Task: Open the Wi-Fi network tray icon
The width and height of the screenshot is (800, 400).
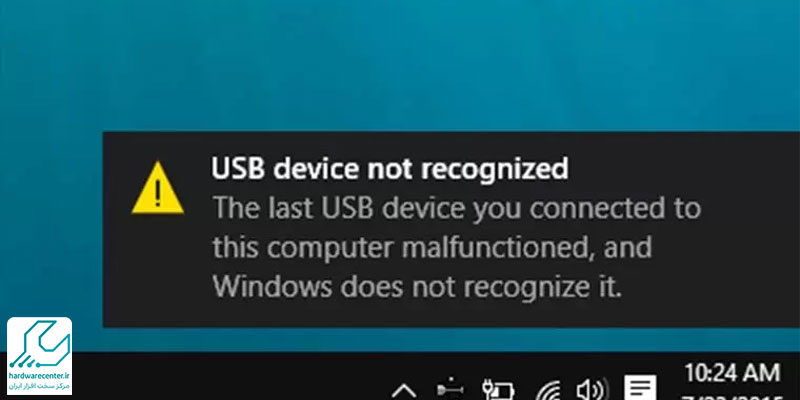Action: pyautogui.click(x=548, y=390)
